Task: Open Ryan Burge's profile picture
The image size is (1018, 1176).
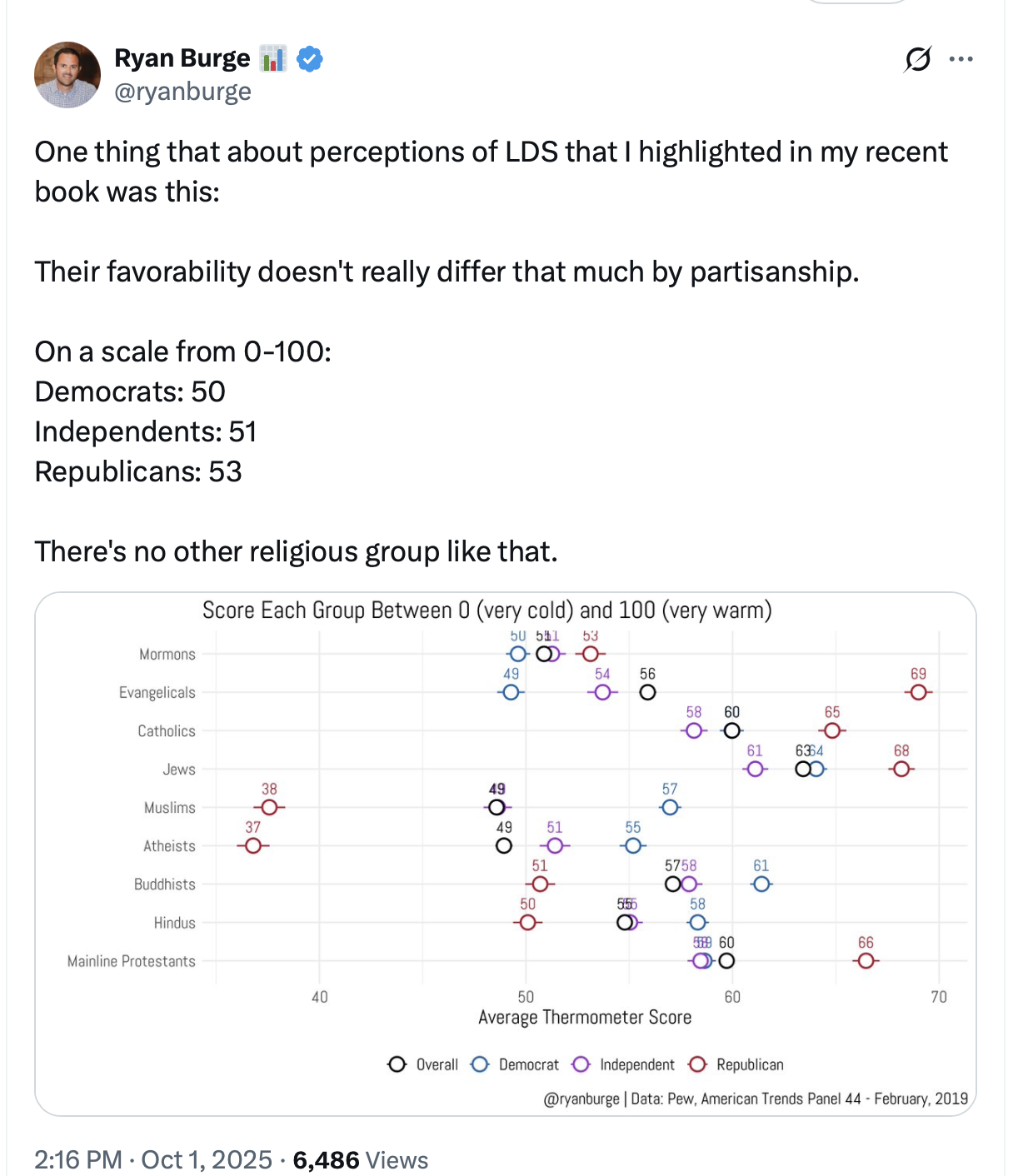Action: pyautogui.click(x=67, y=75)
